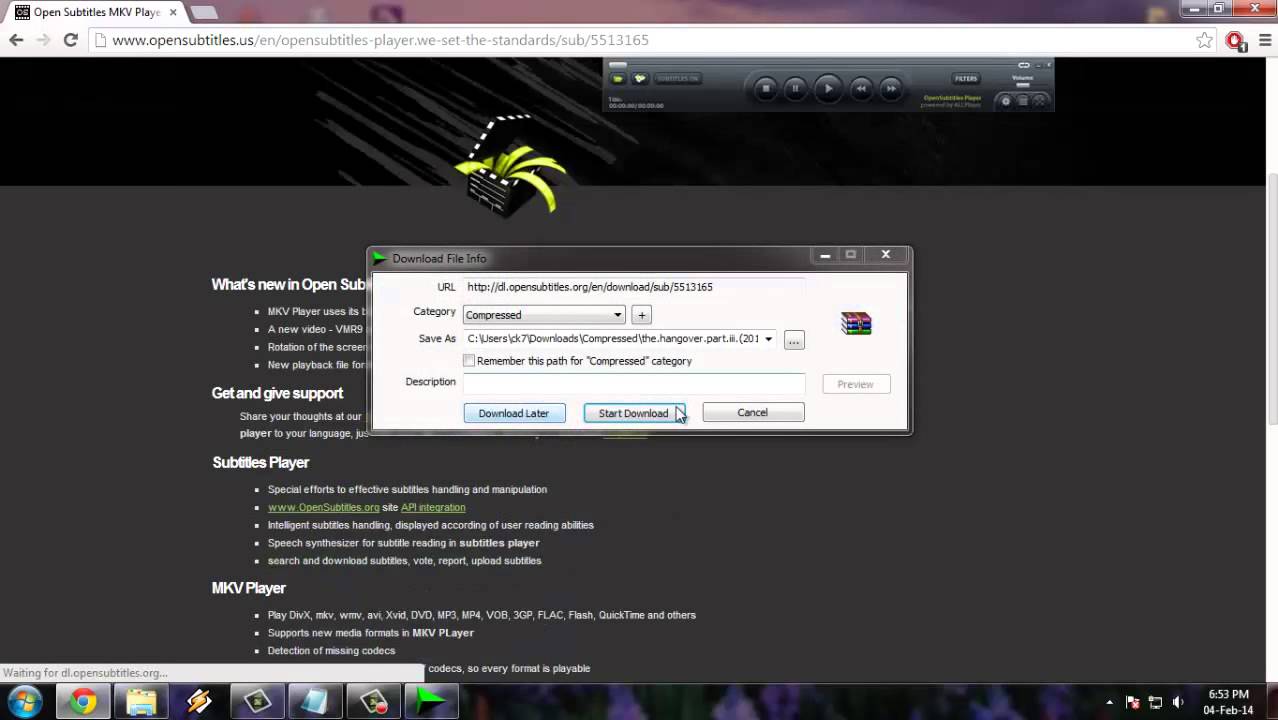Image resolution: width=1278 pixels, height=720 pixels.
Task: Click the URL field in Download File Info
Action: 634,287
